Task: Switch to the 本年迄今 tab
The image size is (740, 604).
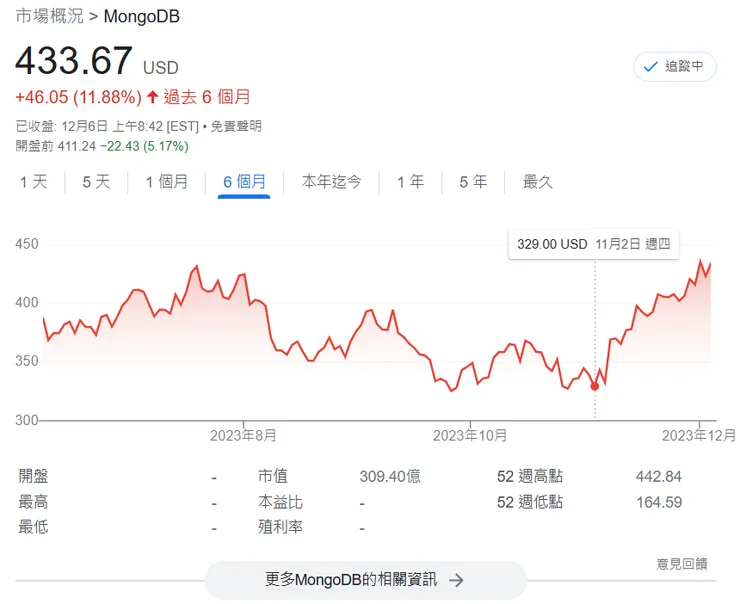Action: pos(331,182)
